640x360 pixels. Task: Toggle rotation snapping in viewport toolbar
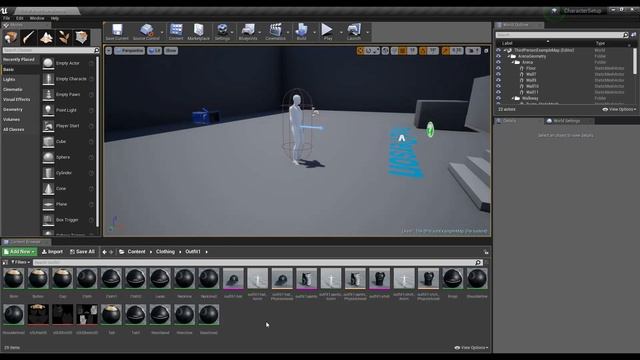coord(423,51)
